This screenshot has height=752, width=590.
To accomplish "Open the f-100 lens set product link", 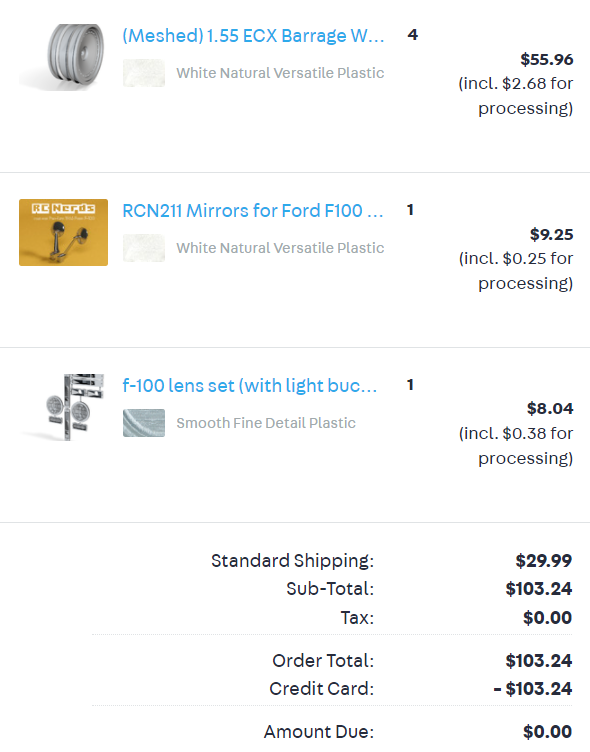I will [249, 386].
